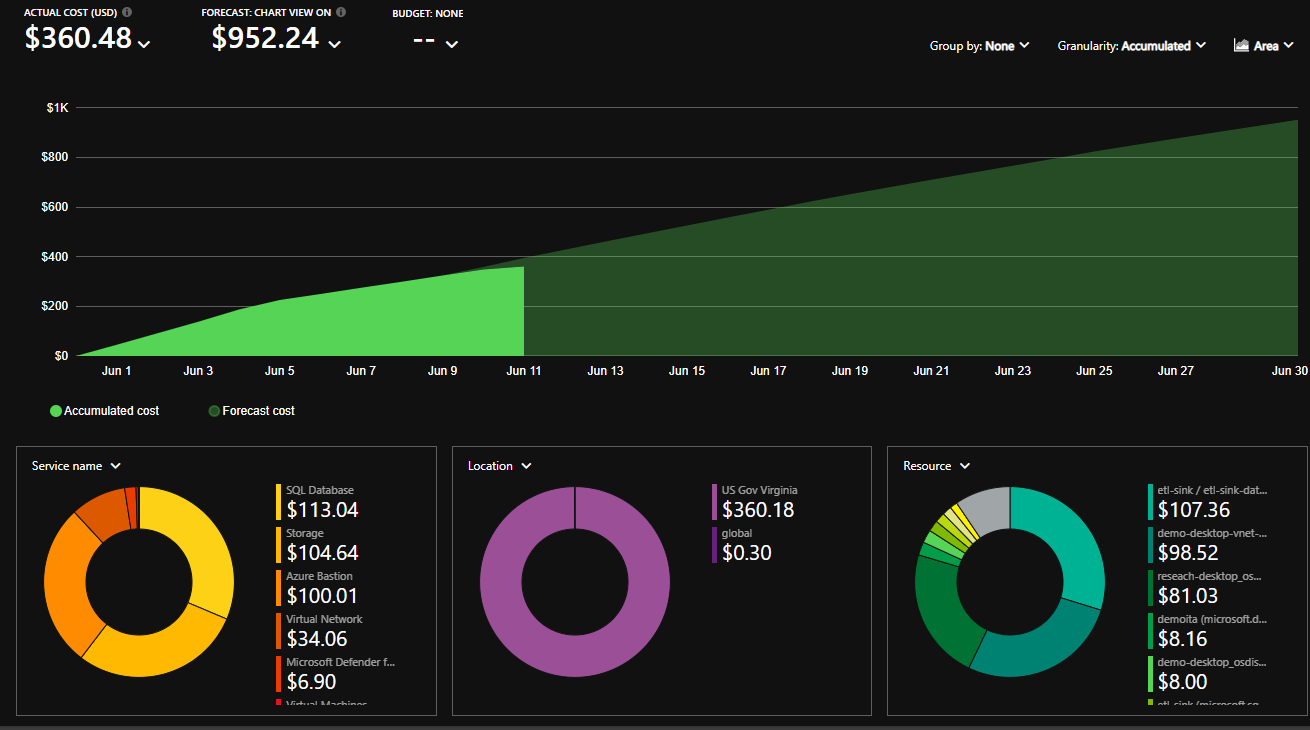
Task: Select the Azure Bastion legend entry
Action: coord(320,588)
